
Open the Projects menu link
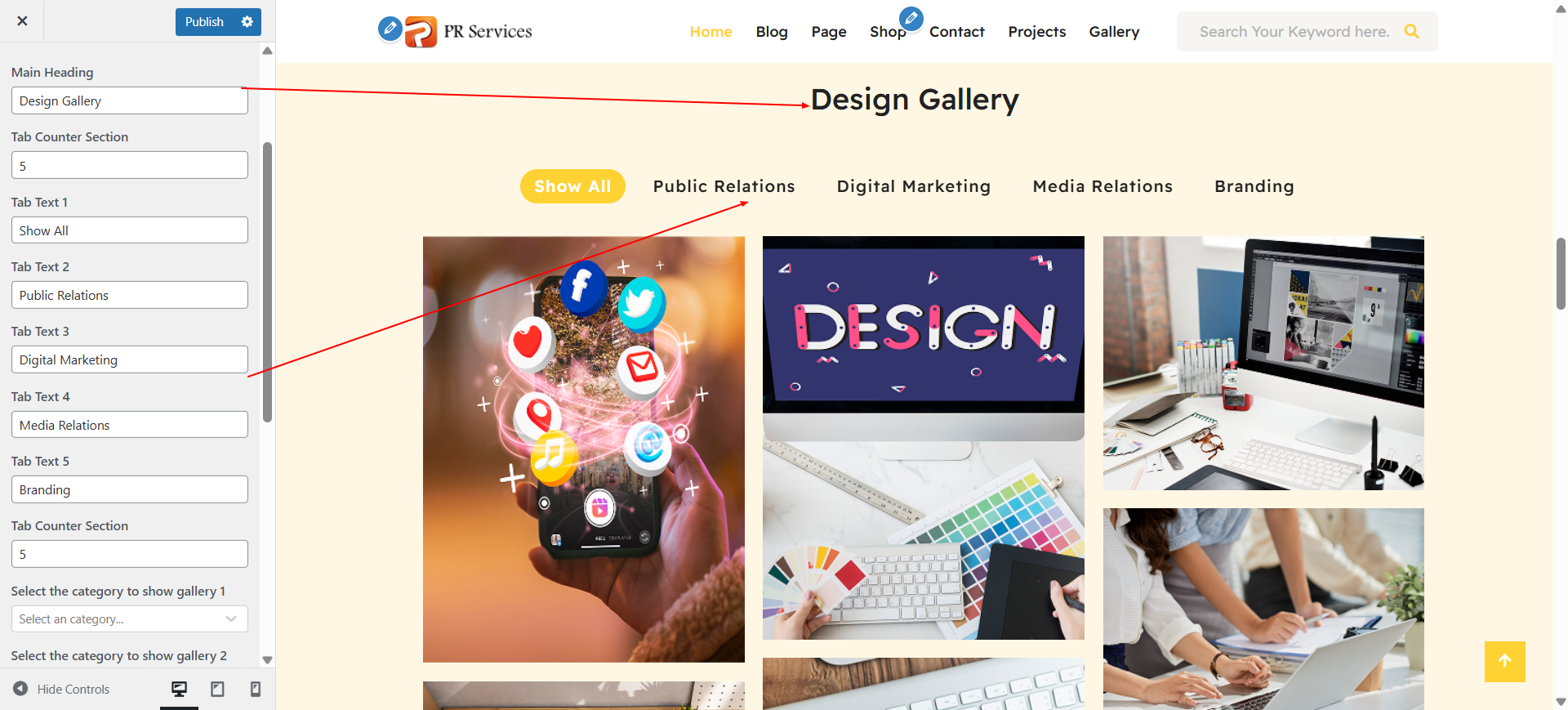point(1036,32)
